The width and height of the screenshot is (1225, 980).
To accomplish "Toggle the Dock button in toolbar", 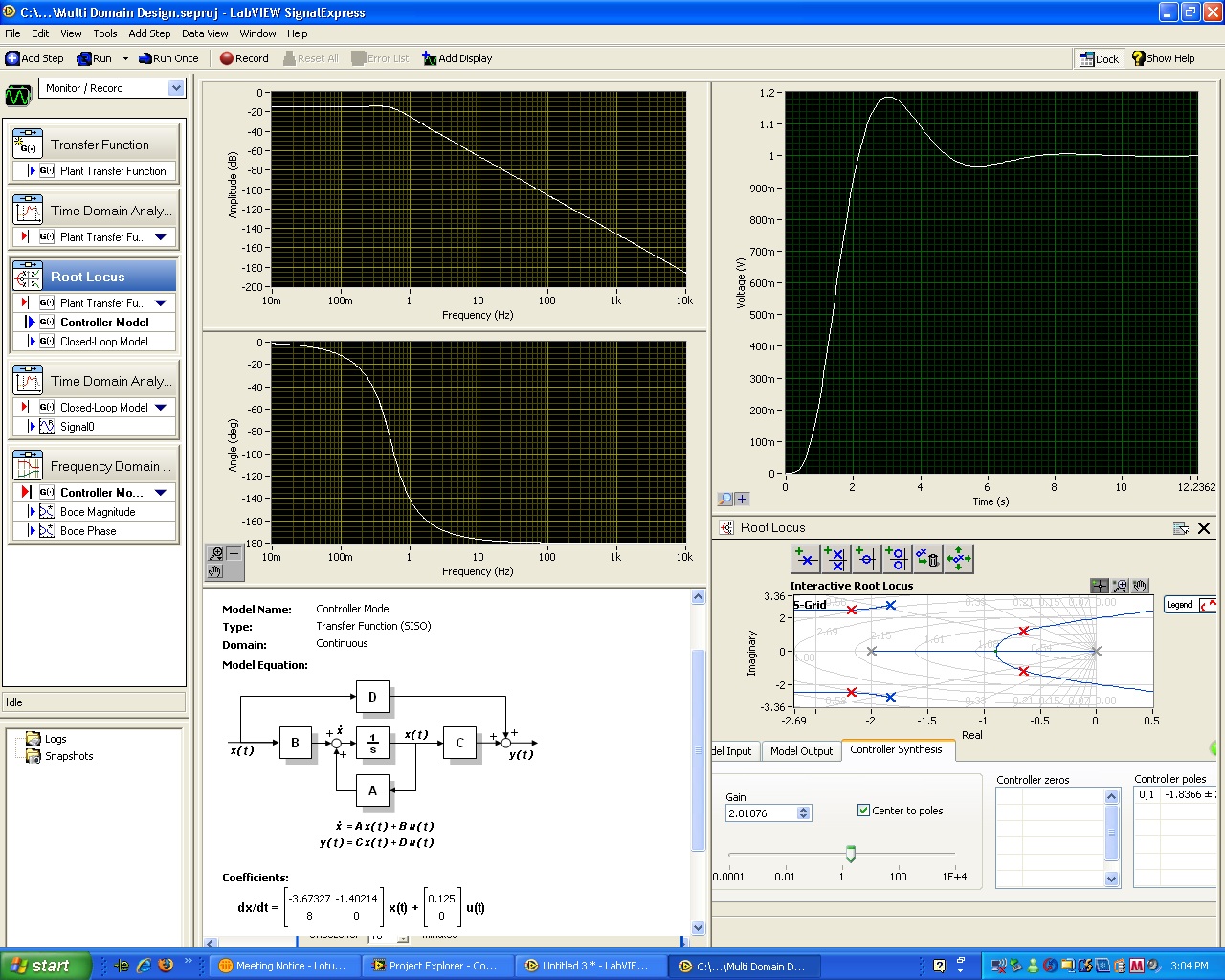I will pyautogui.click(x=1099, y=58).
